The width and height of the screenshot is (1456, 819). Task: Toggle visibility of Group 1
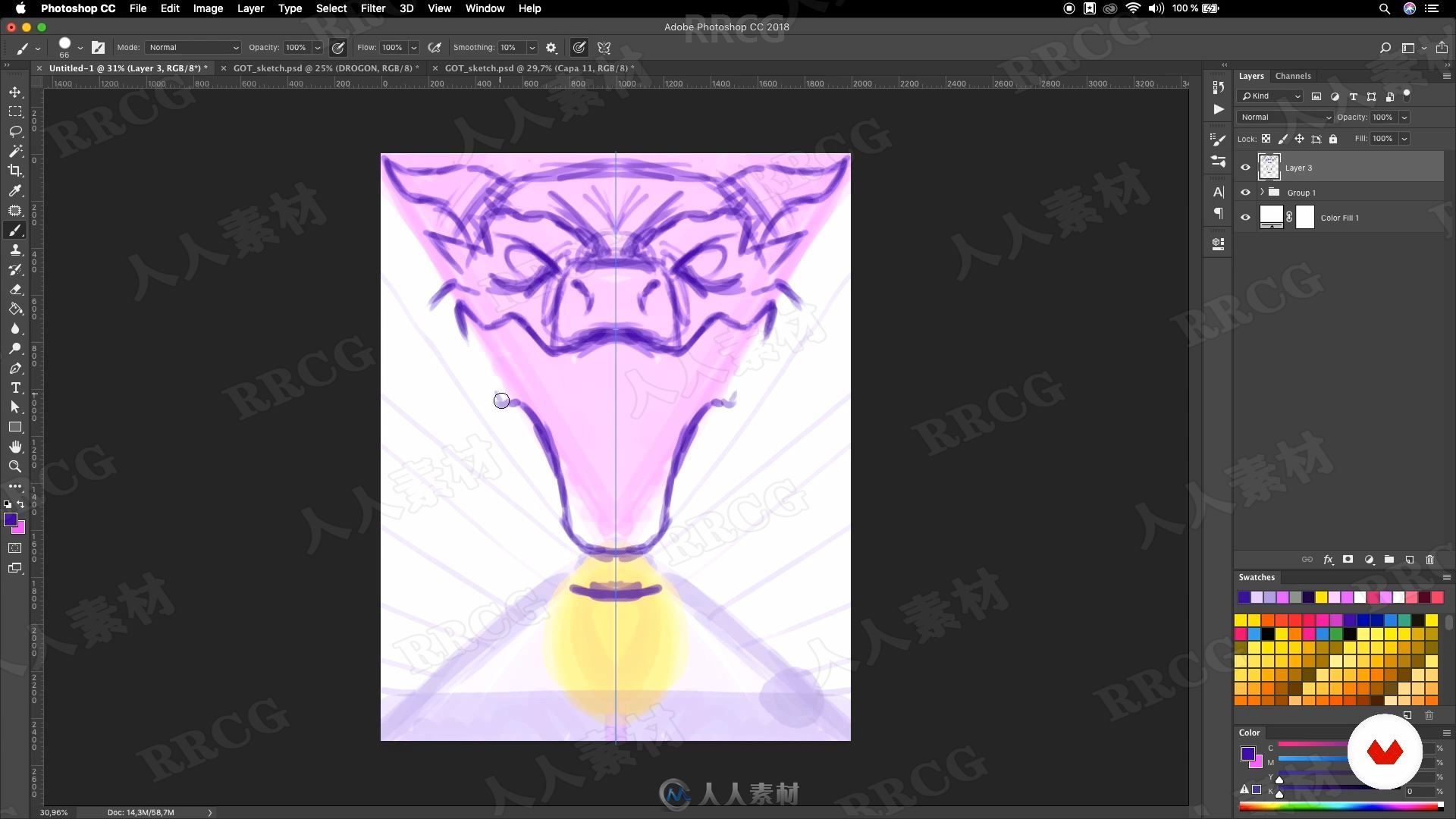pos(1245,192)
